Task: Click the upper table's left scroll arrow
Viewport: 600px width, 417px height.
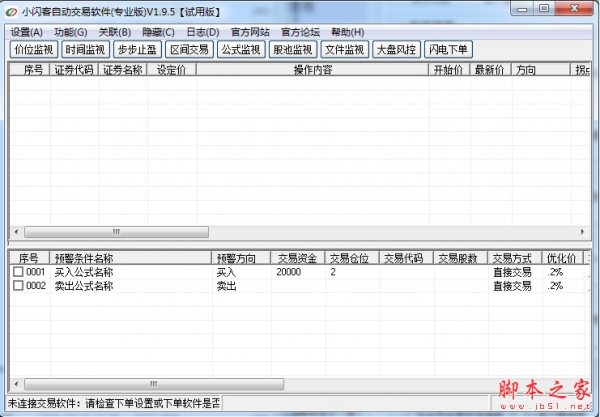Action: (x=16, y=232)
